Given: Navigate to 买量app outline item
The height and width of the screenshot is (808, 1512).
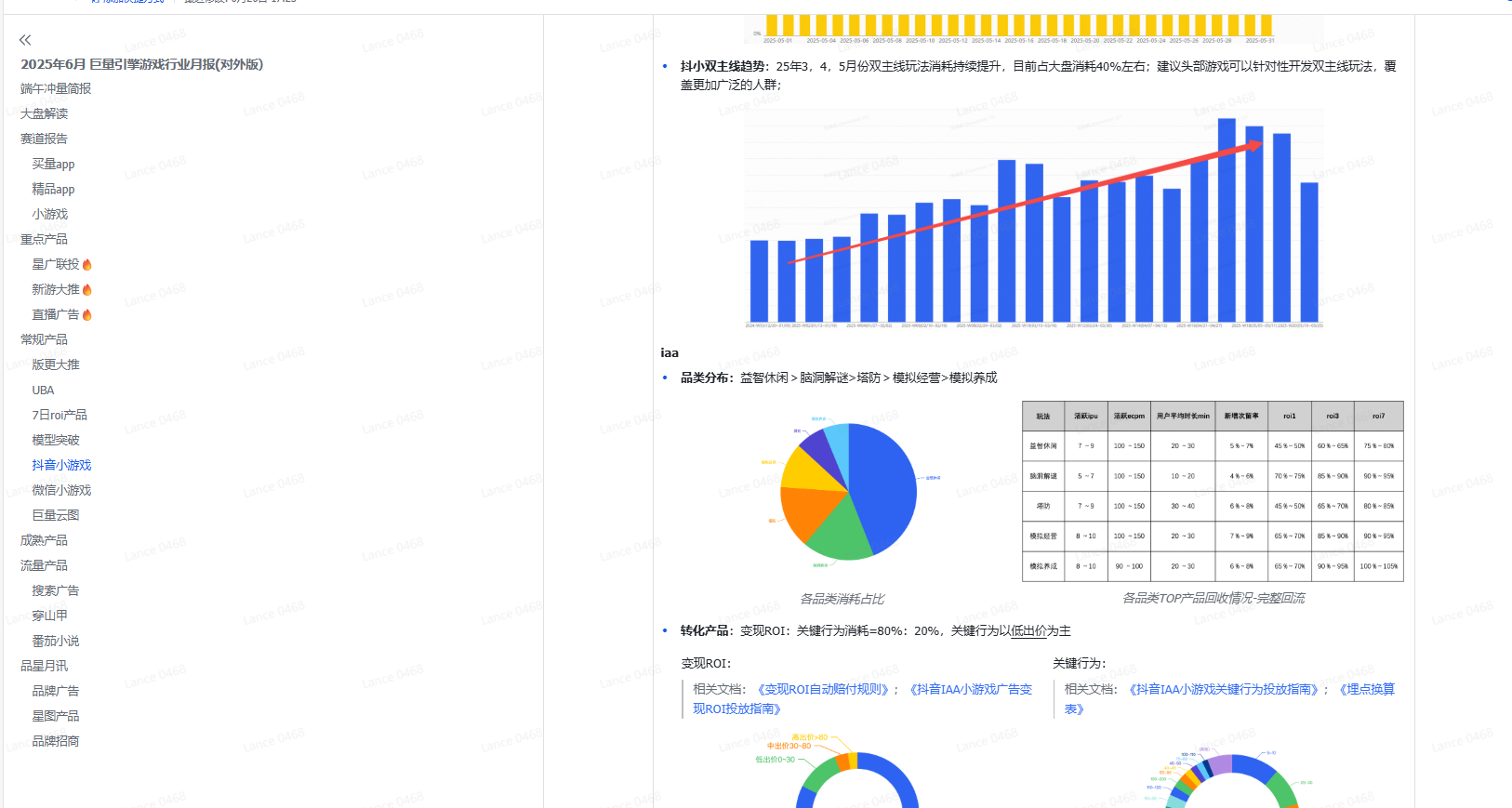Looking at the screenshot, I should pos(53,164).
